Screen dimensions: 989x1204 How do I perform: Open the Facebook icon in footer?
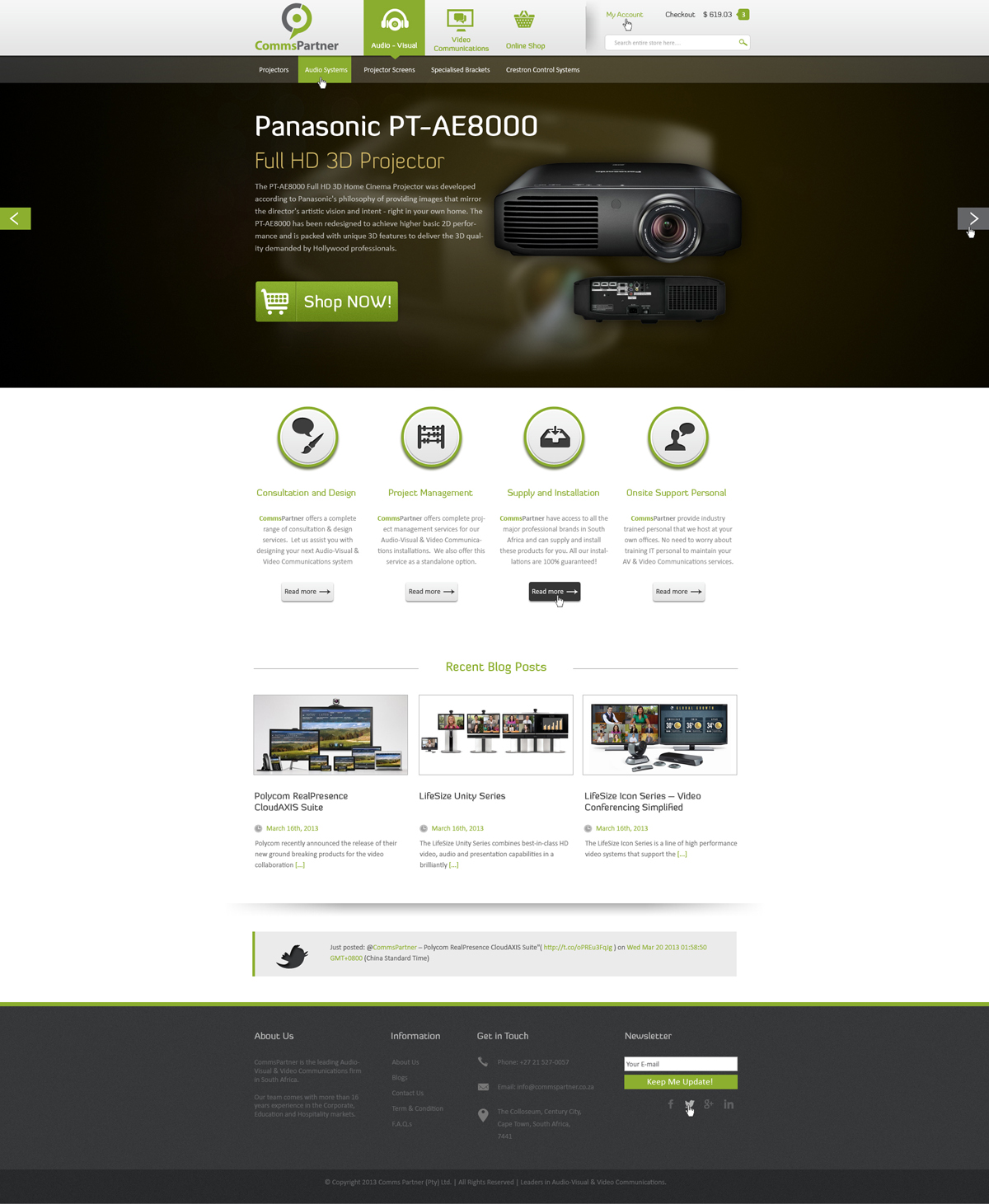[671, 1104]
